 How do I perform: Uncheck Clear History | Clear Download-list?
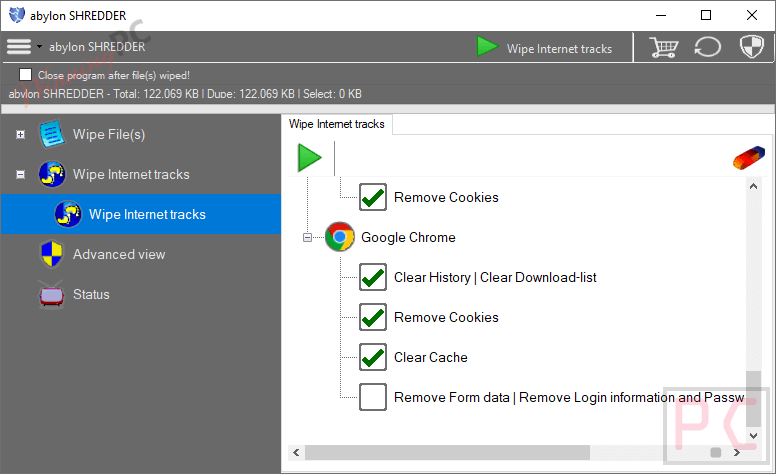(x=373, y=277)
